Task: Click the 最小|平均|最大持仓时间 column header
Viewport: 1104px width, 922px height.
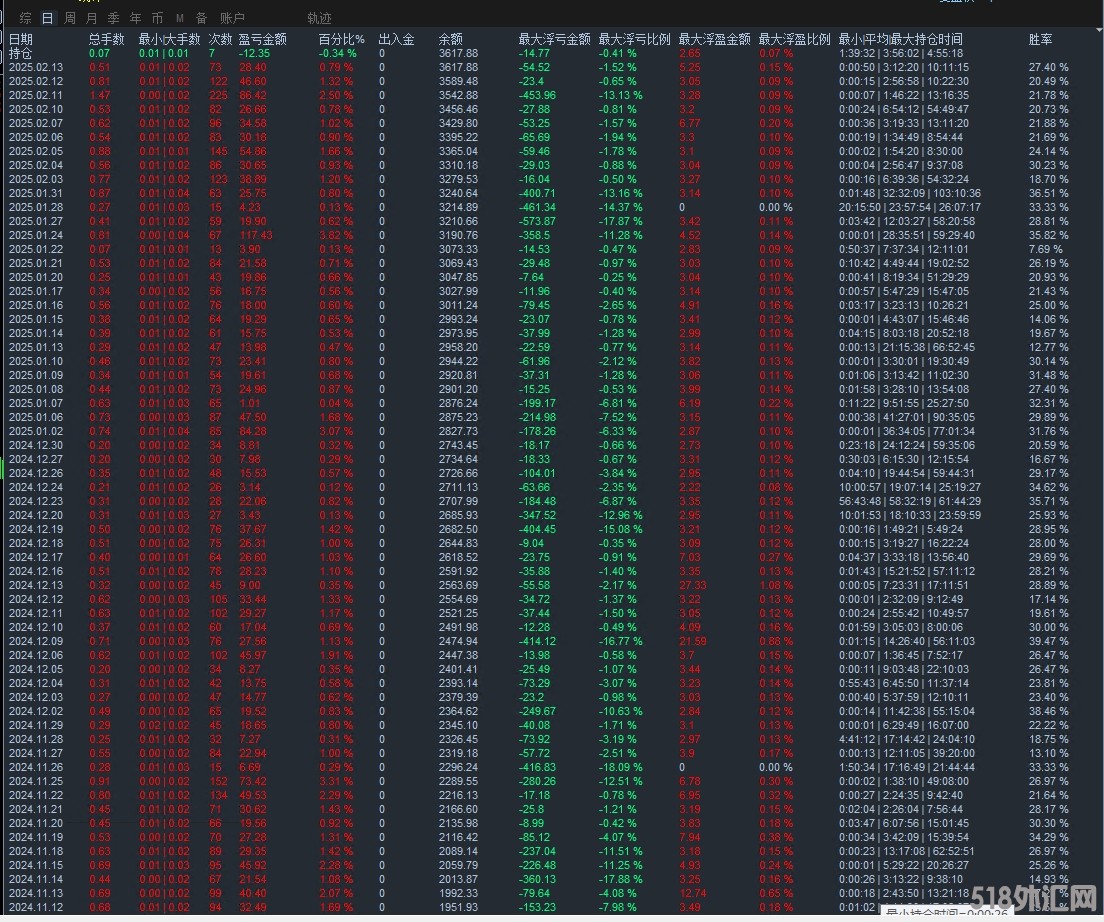Action: [x=901, y=39]
